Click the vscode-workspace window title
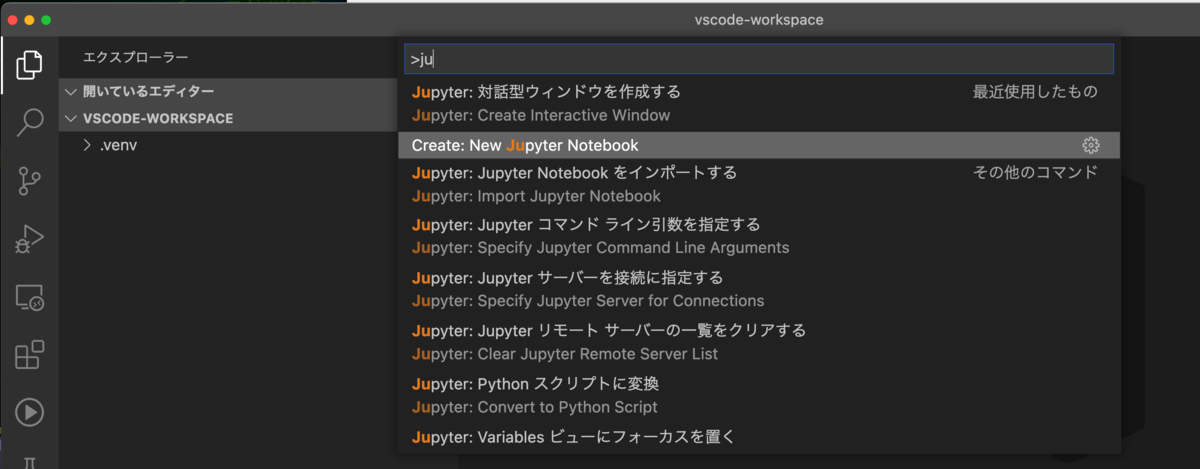 pos(759,20)
